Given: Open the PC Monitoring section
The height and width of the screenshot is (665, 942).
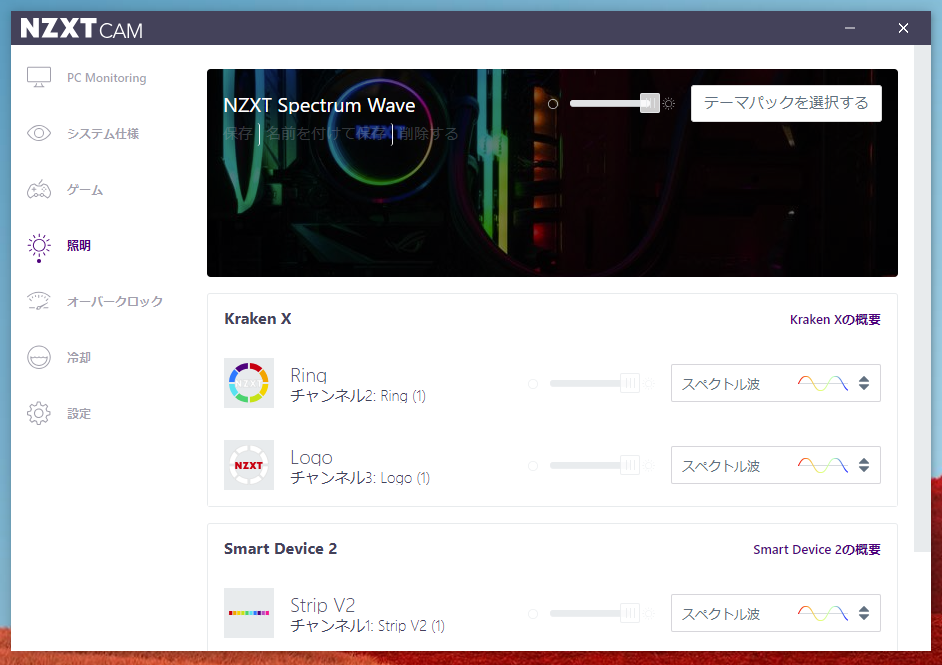Looking at the screenshot, I should (106, 77).
